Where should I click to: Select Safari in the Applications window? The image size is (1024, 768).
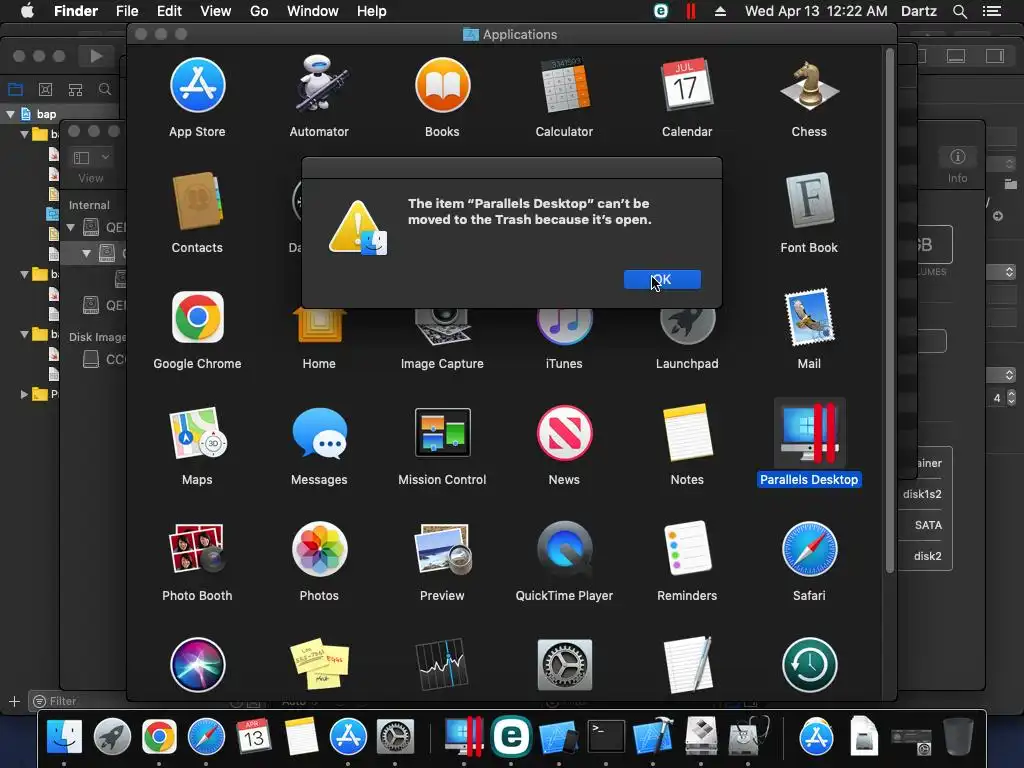[809, 549]
